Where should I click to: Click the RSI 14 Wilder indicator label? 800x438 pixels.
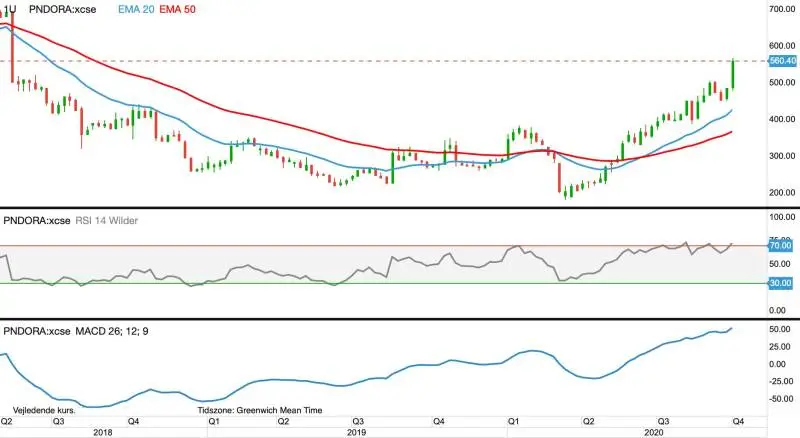(107, 221)
